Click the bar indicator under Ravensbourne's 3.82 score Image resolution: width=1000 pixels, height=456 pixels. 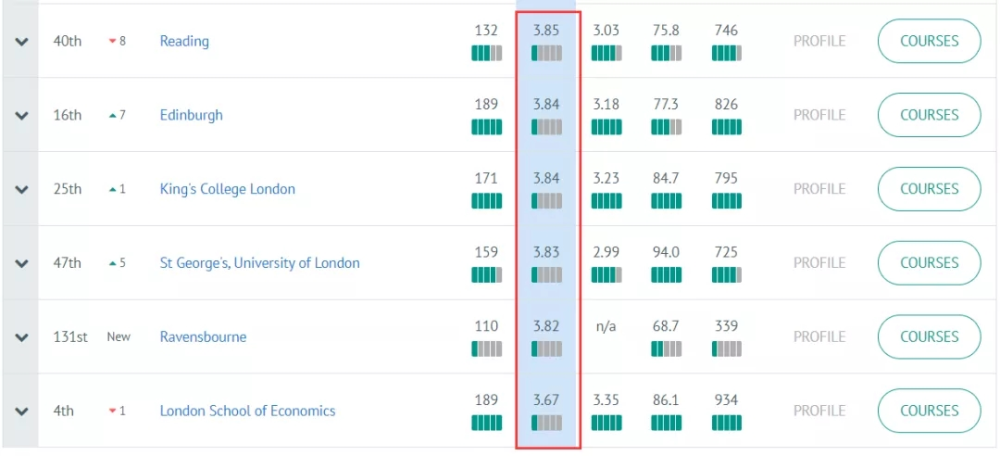coord(547,349)
